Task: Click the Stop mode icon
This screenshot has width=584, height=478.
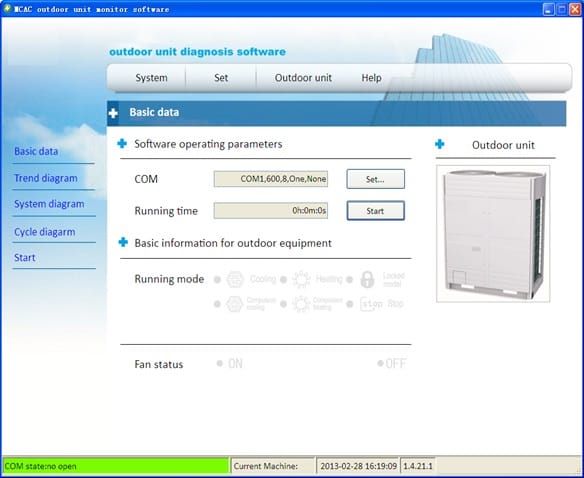Action: 371,304
